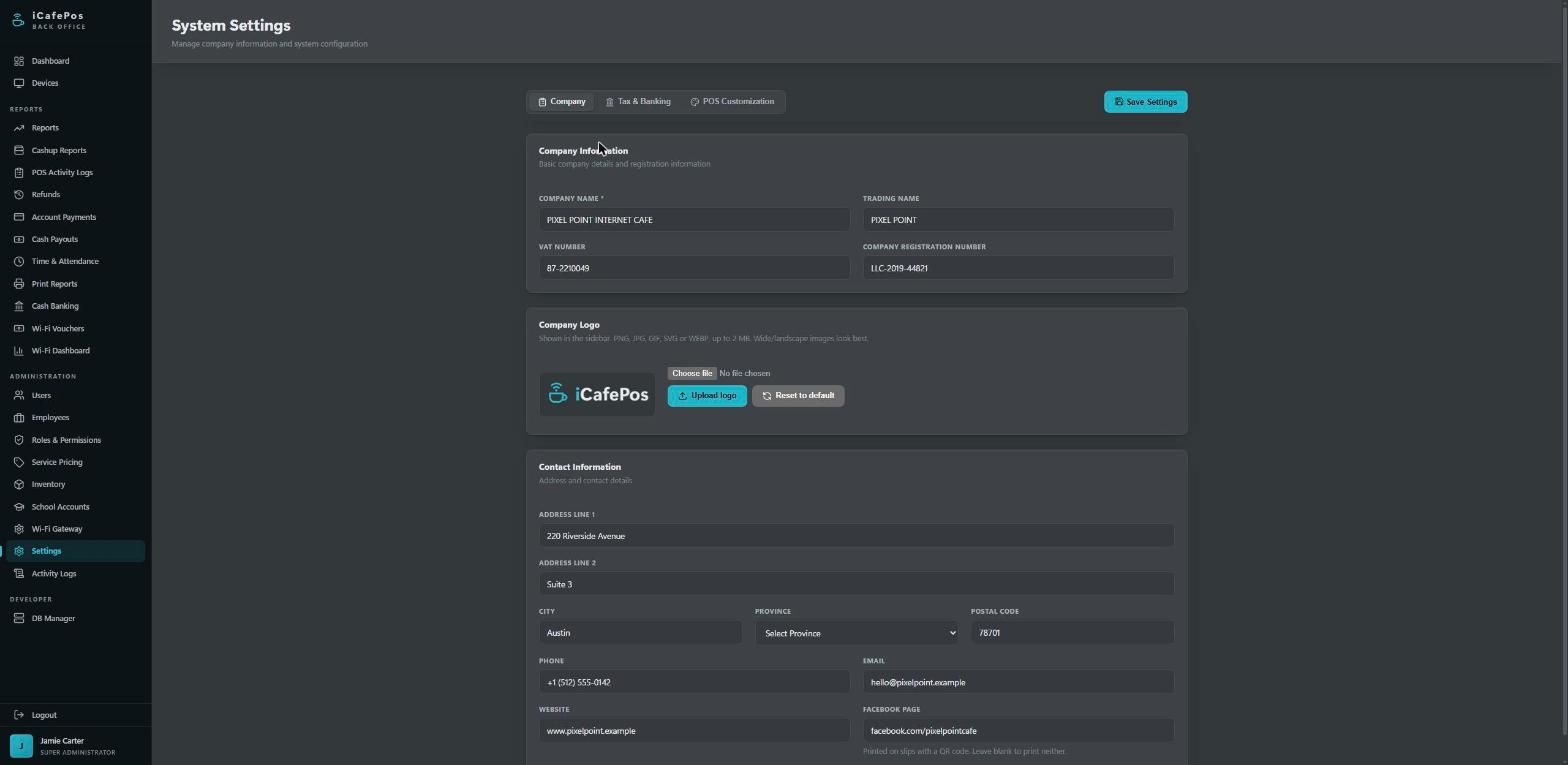Select Wi-Fi Vouchers icon
Image resolution: width=1568 pixels, height=765 pixels.
[x=19, y=328]
